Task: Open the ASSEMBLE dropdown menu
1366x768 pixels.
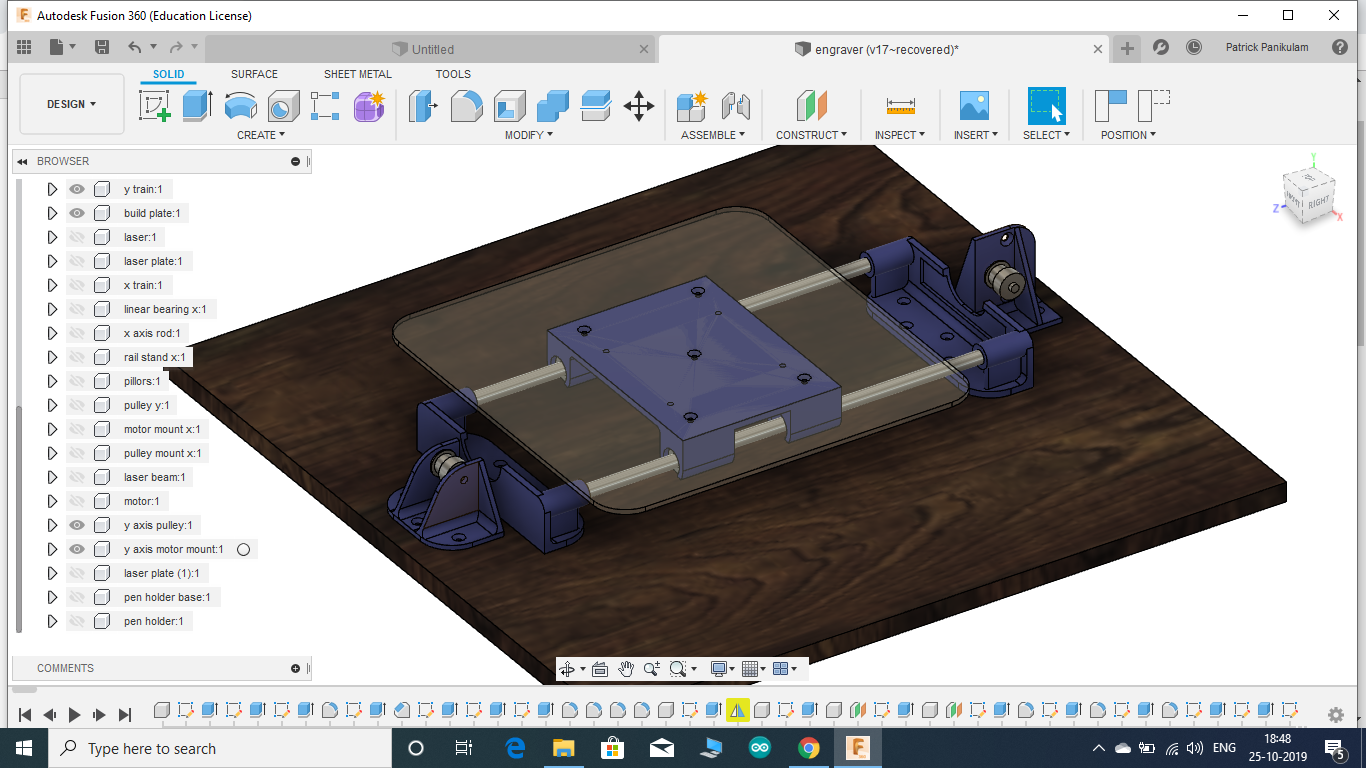Action: click(714, 135)
